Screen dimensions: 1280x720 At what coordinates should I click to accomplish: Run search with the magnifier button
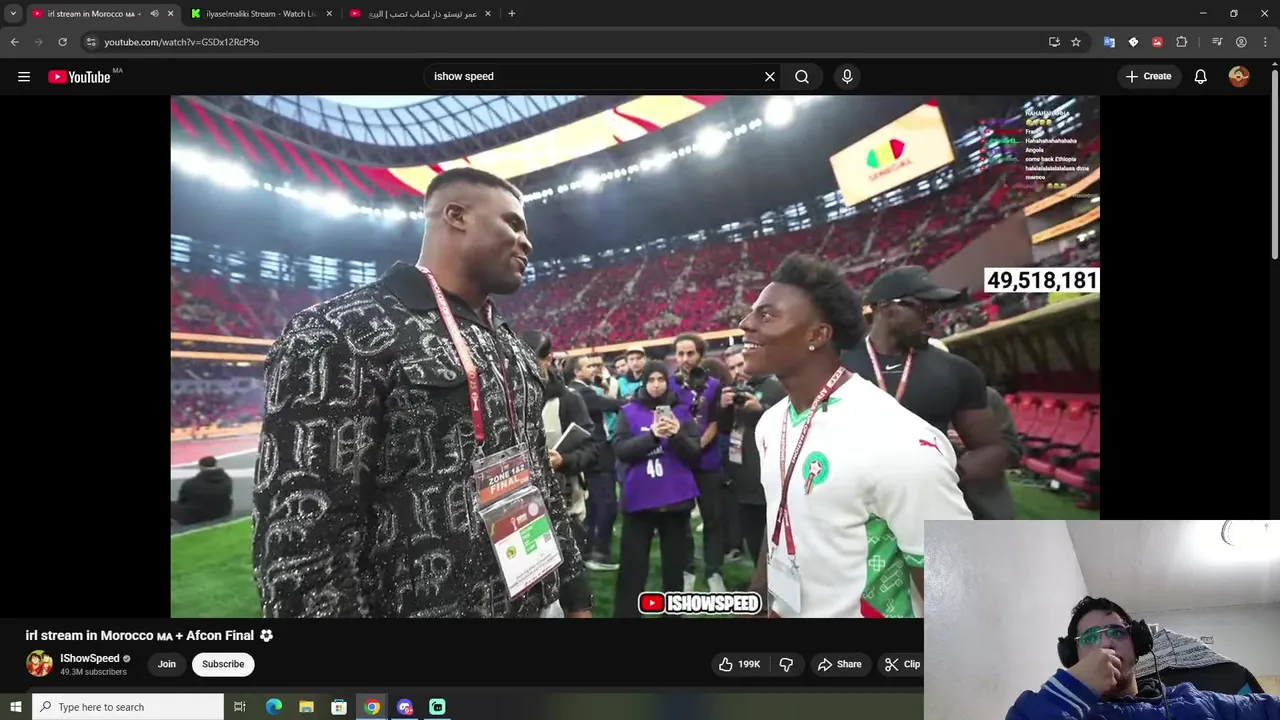pos(802,77)
